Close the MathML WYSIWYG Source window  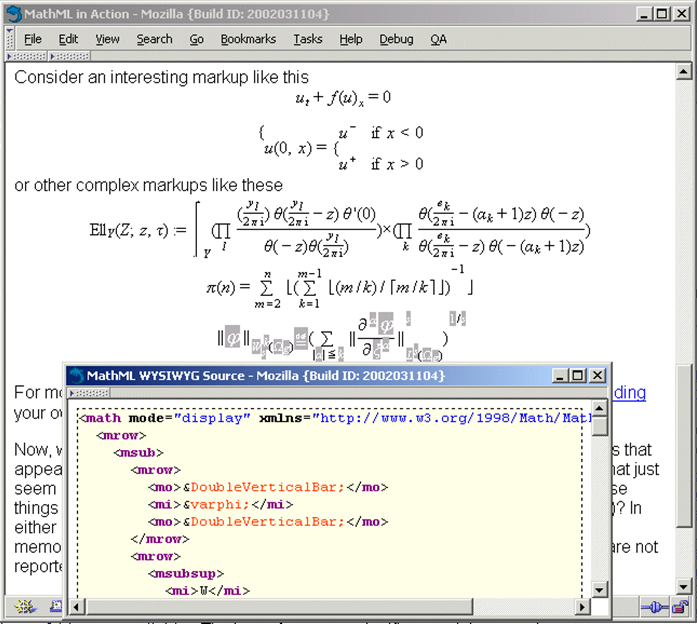[597, 376]
